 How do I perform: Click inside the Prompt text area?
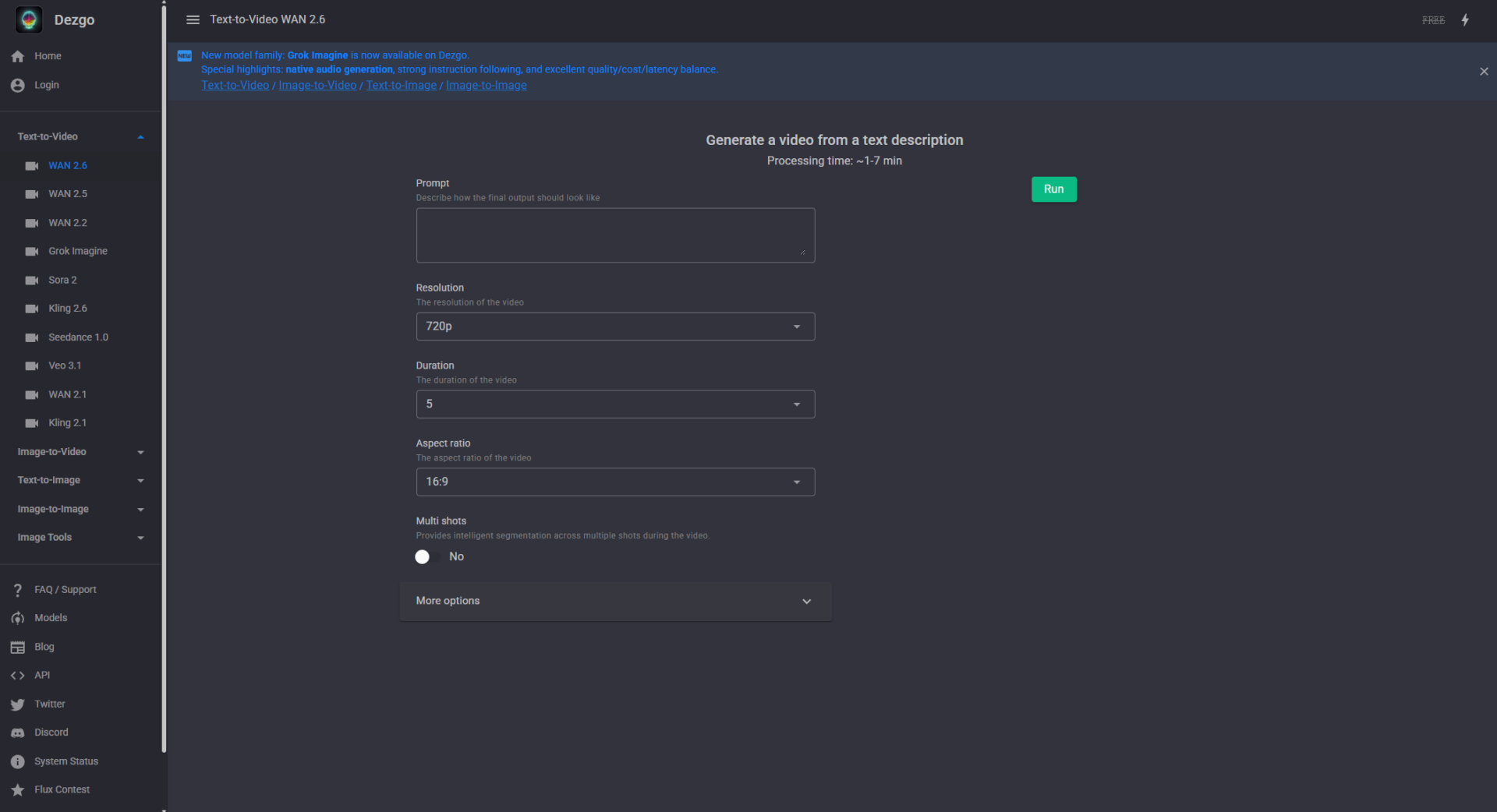614,235
